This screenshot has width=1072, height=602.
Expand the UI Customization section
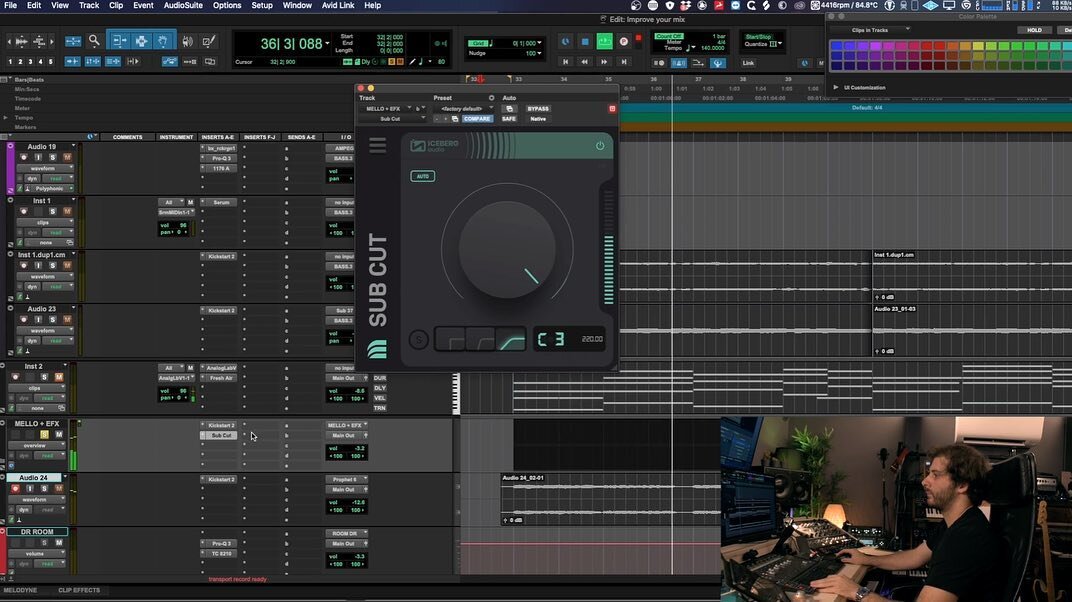click(835, 87)
